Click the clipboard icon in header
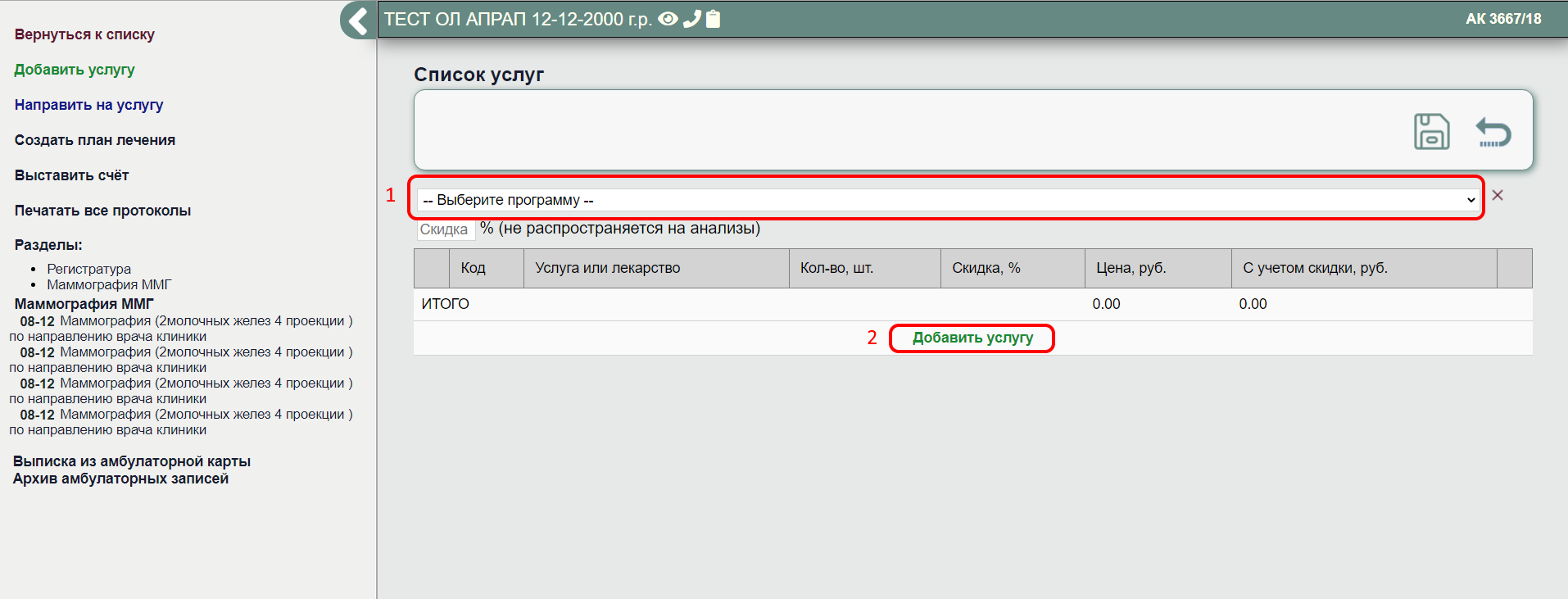 713,19
